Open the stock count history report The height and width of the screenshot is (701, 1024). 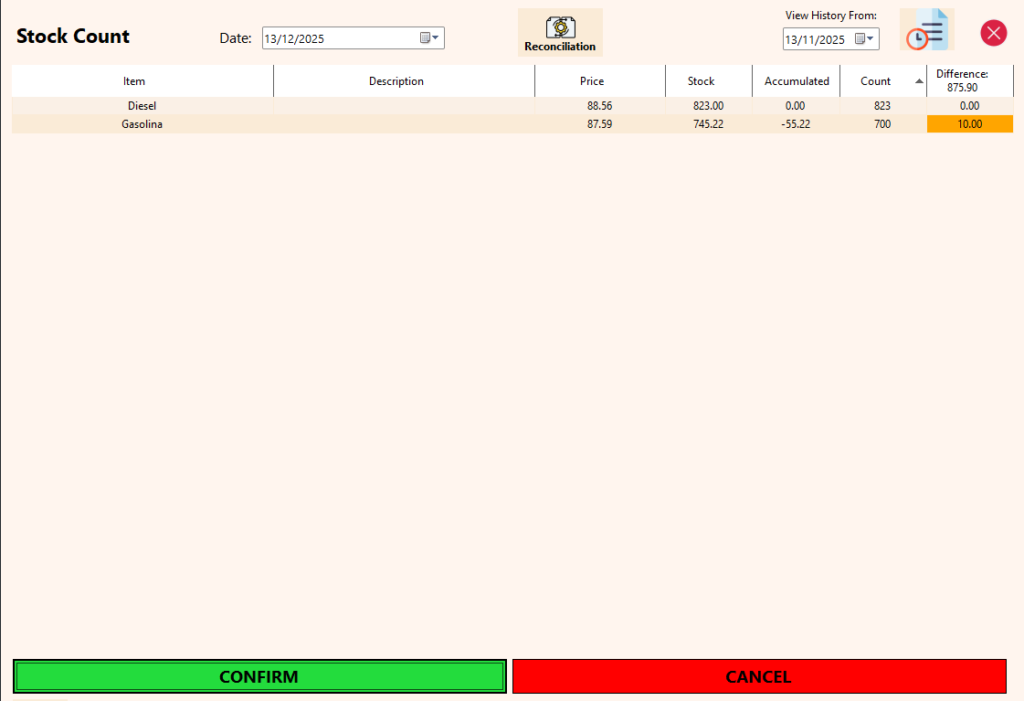926,30
